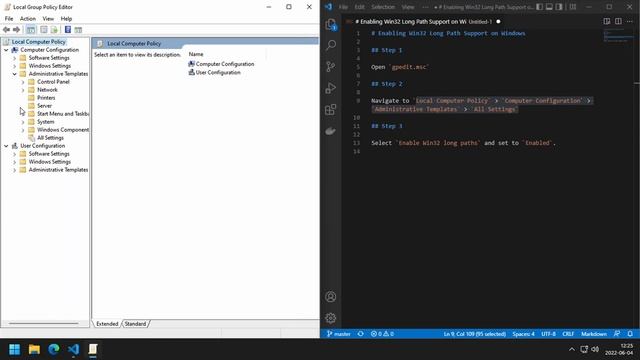Click the VS Code minimap
The image size is (640, 360).
point(618,36)
